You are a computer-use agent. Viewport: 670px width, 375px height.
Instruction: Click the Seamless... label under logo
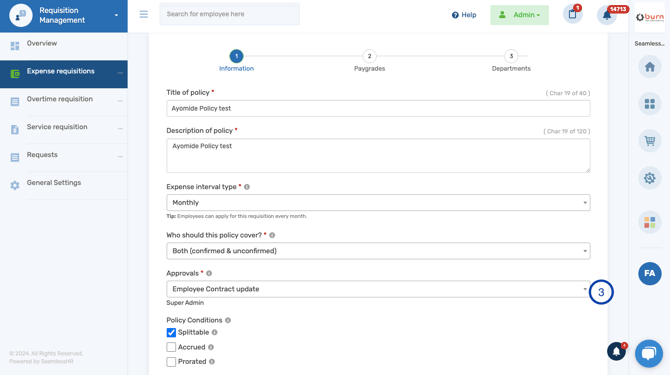click(649, 44)
